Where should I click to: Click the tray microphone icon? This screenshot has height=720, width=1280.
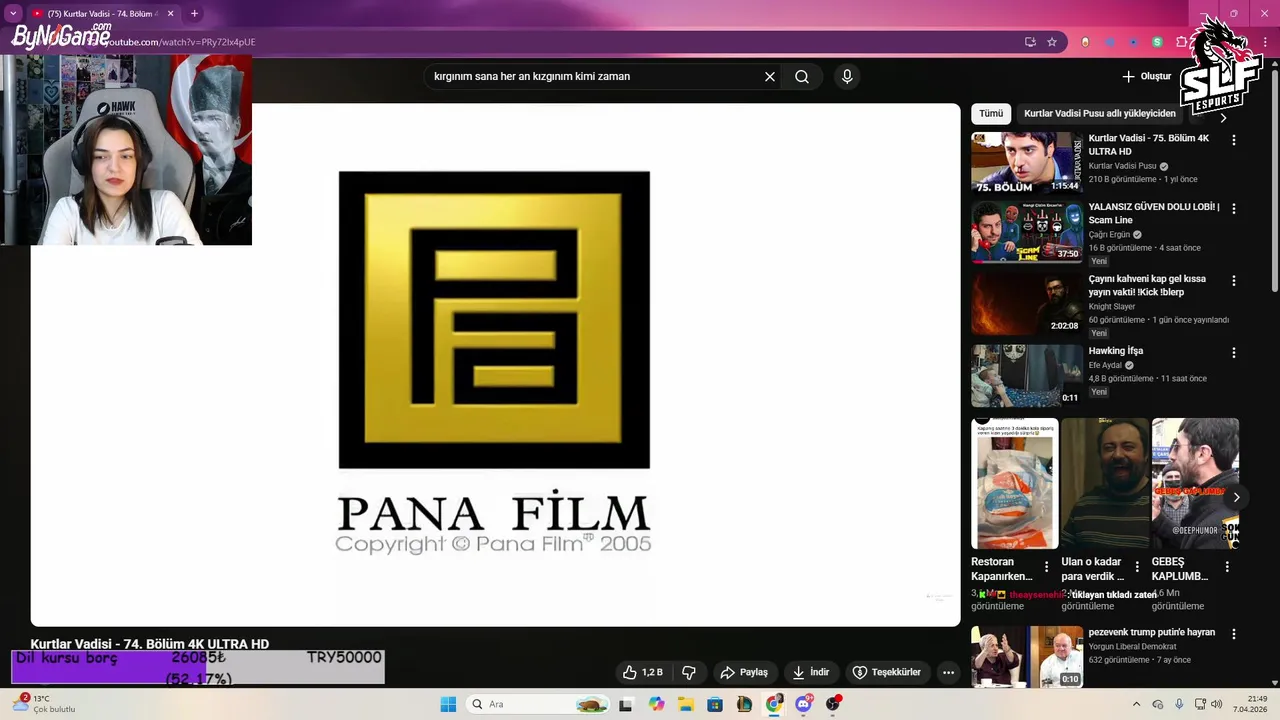click(x=1179, y=704)
